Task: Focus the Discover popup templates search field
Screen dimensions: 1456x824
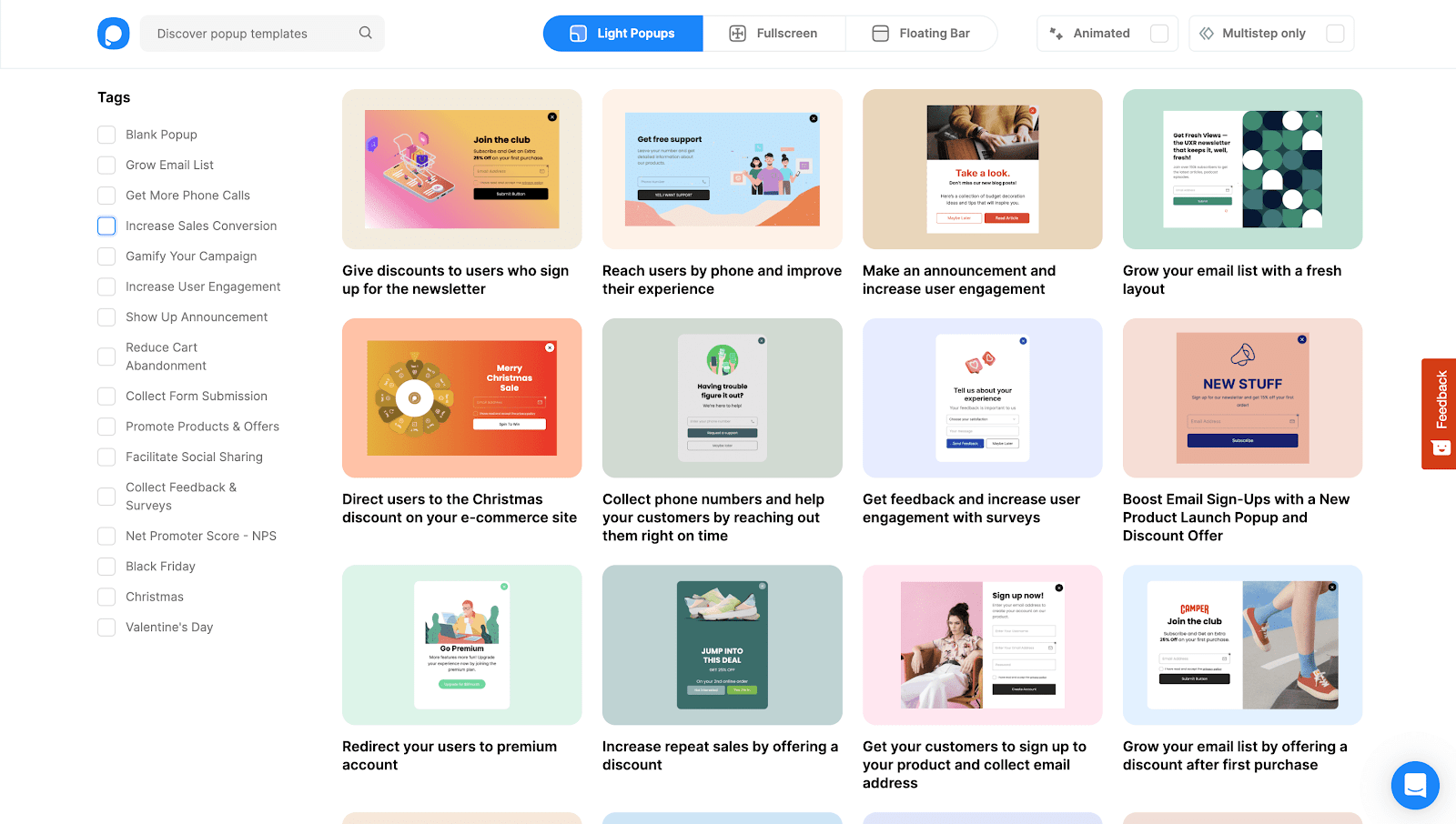Action: tap(250, 34)
